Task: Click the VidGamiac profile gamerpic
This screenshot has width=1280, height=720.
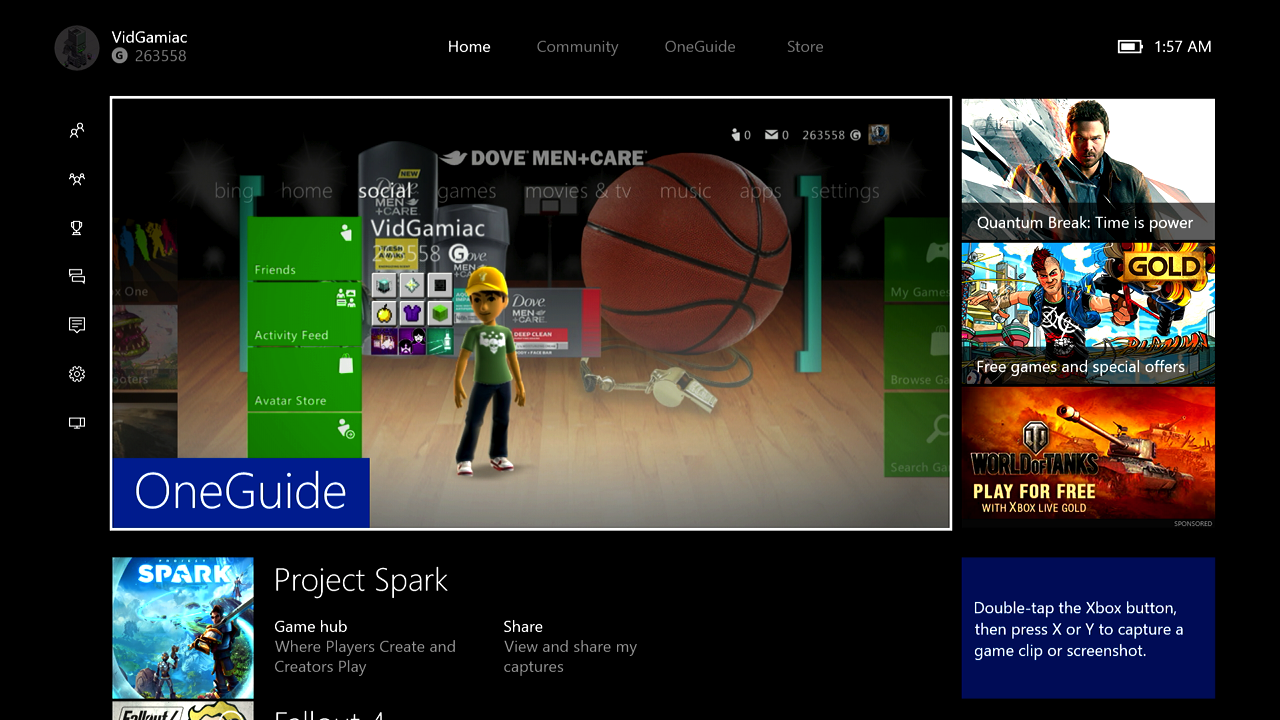Action: (77, 47)
